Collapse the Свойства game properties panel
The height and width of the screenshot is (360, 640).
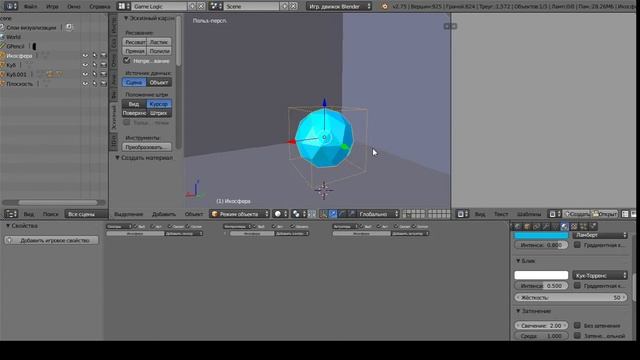point(8,225)
